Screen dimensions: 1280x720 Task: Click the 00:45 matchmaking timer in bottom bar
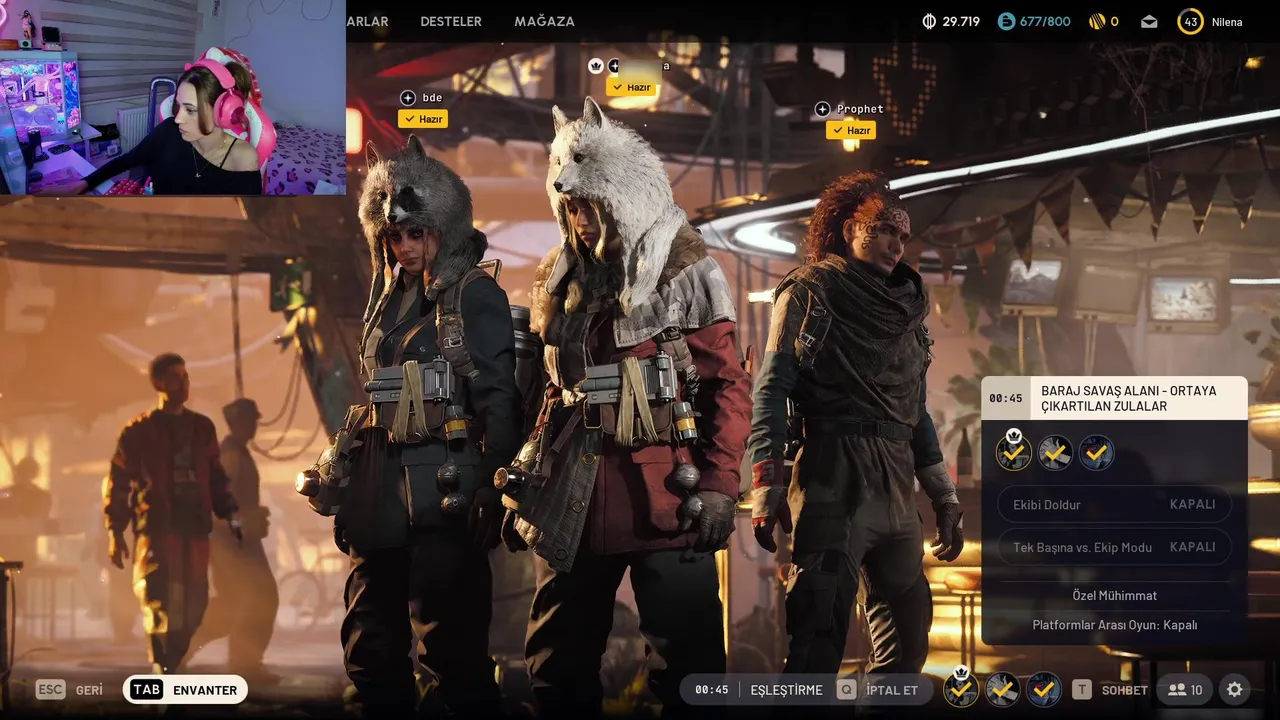[x=712, y=690]
